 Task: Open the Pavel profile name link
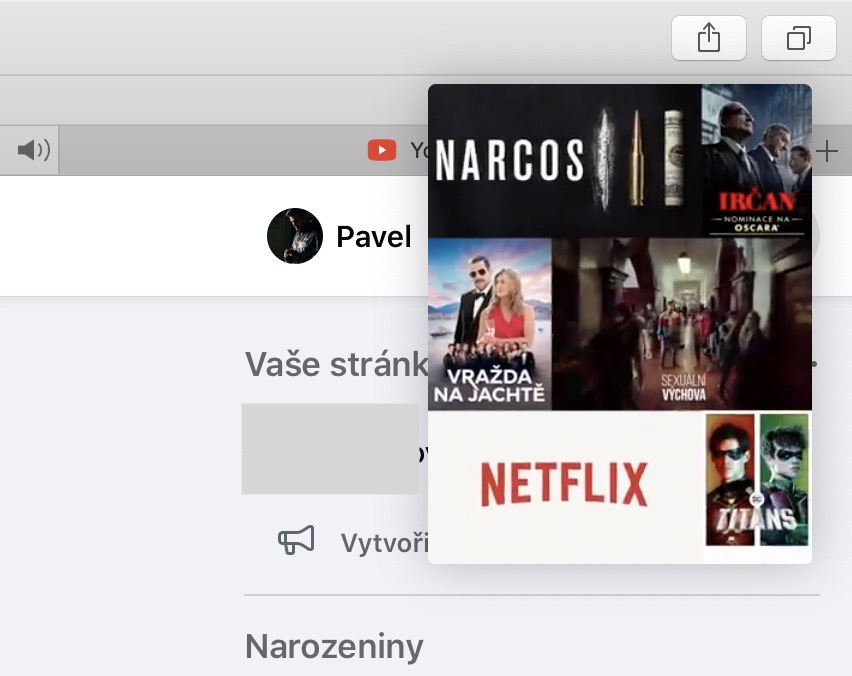(x=374, y=237)
